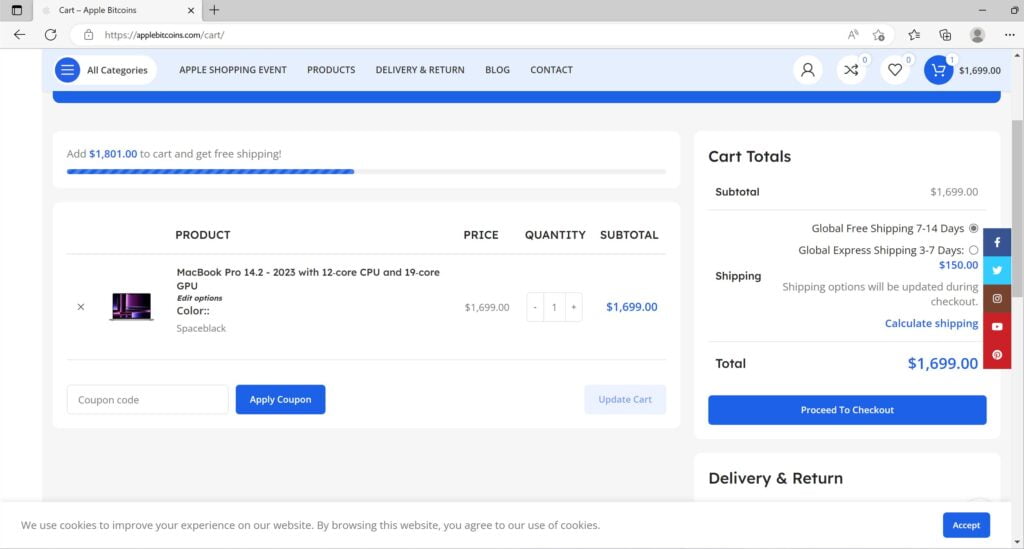Open the blue shopping cart icon
Viewport: 1024px width, 549px height.
coord(938,70)
